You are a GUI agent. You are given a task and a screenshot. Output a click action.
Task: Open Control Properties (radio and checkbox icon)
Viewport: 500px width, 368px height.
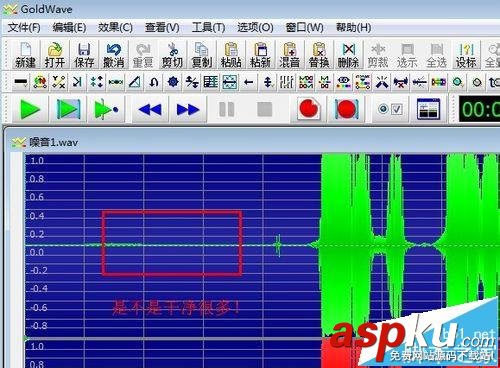pyautogui.click(x=391, y=109)
